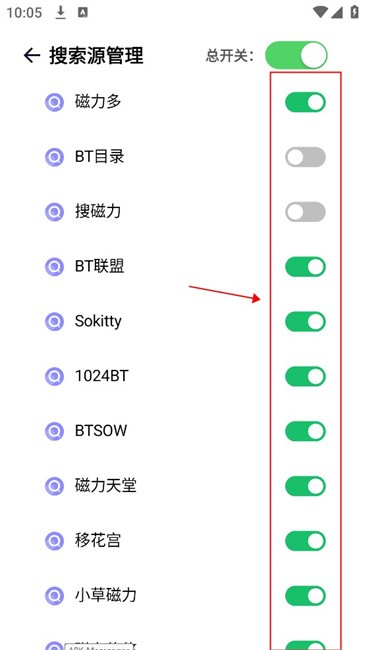This screenshot has width=365, height=650.
Task: Tap the battery icon in status bar
Action: pos(354,12)
